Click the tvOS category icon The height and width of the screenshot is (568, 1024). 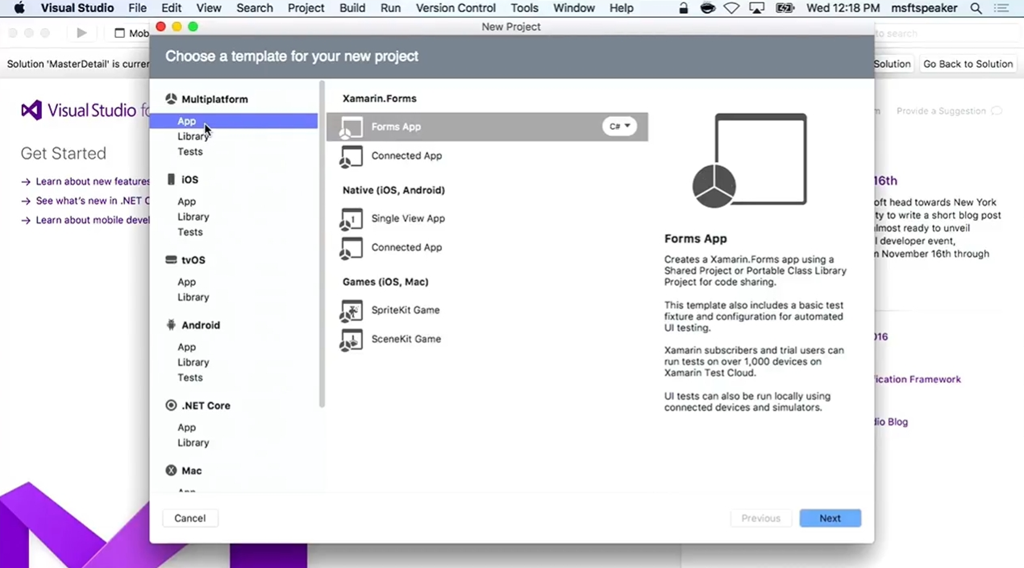(x=171, y=260)
